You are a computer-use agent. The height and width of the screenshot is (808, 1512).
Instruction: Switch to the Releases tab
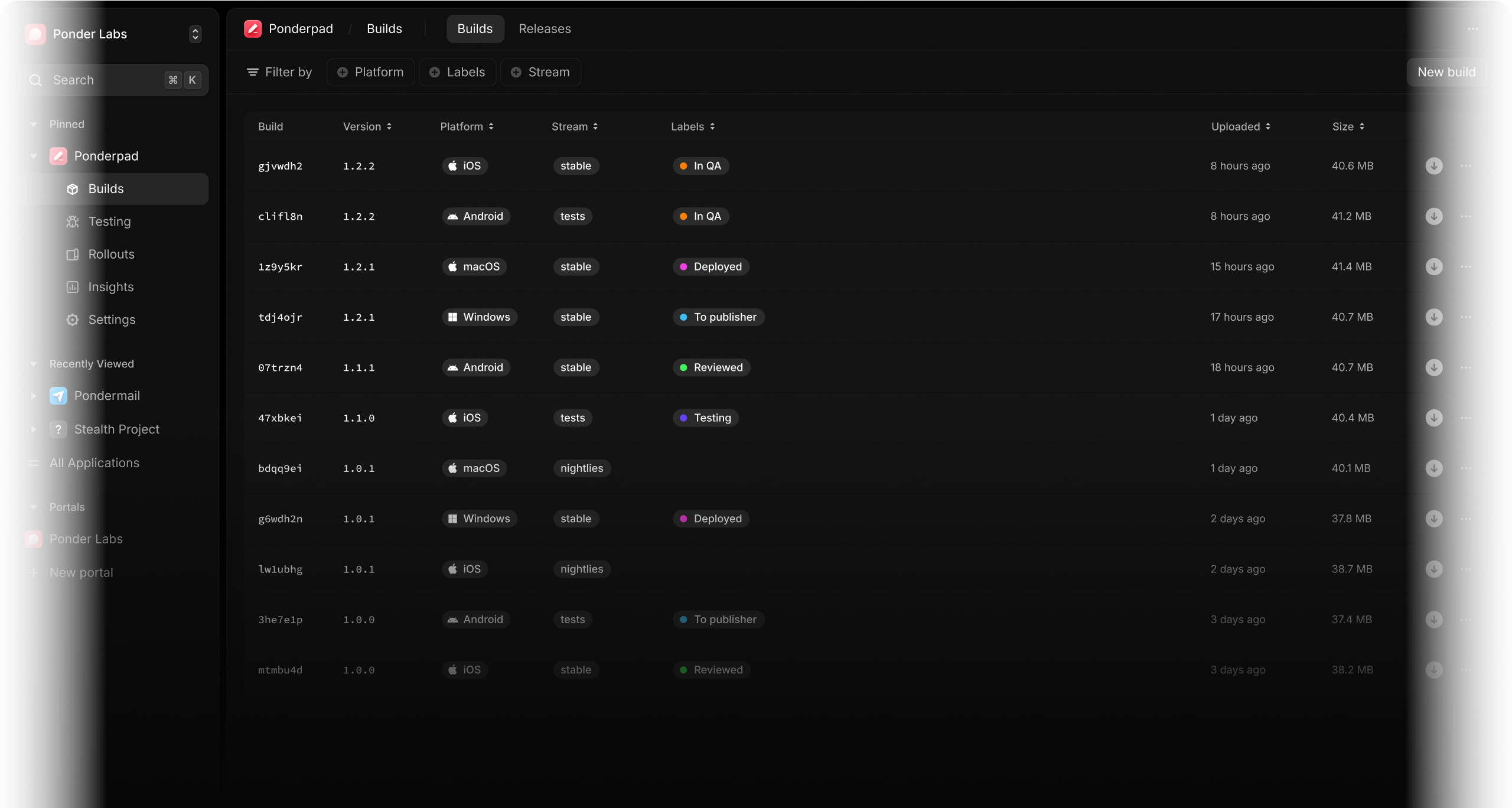point(545,28)
